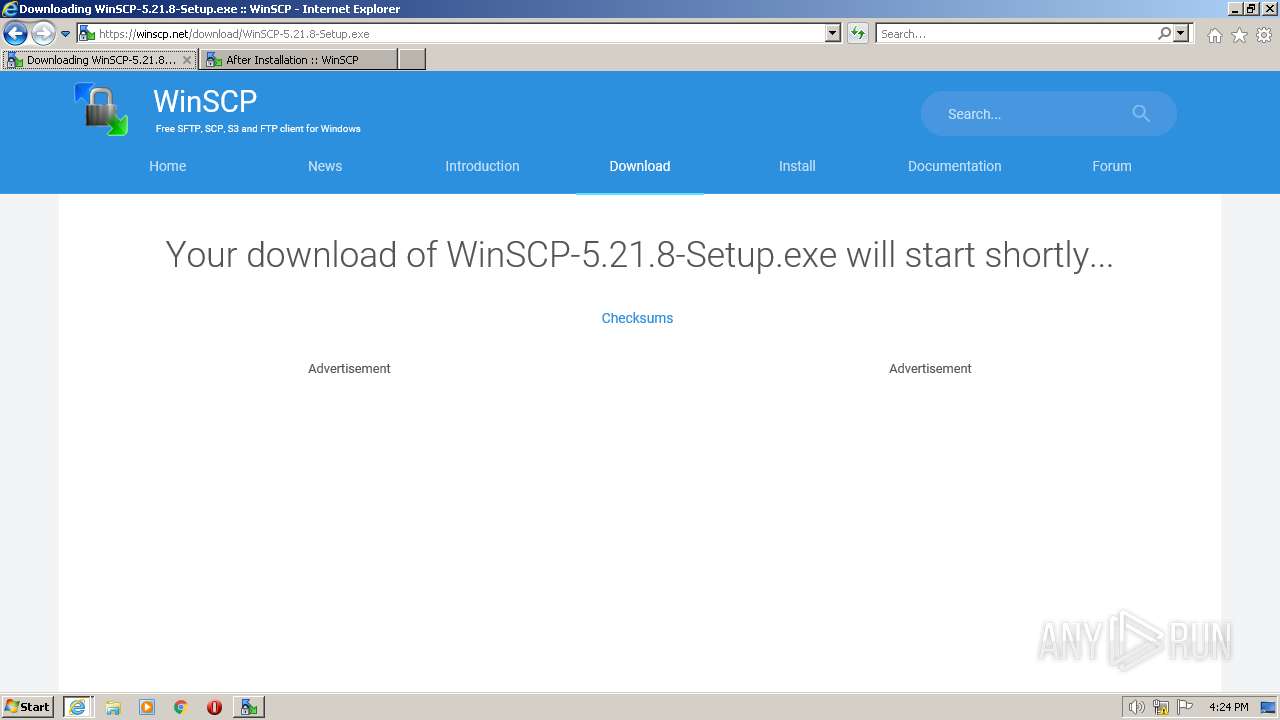The height and width of the screenshot is (720, 1280).
Task: Open the Opera taskbar icon
Action: coord(214,707)
